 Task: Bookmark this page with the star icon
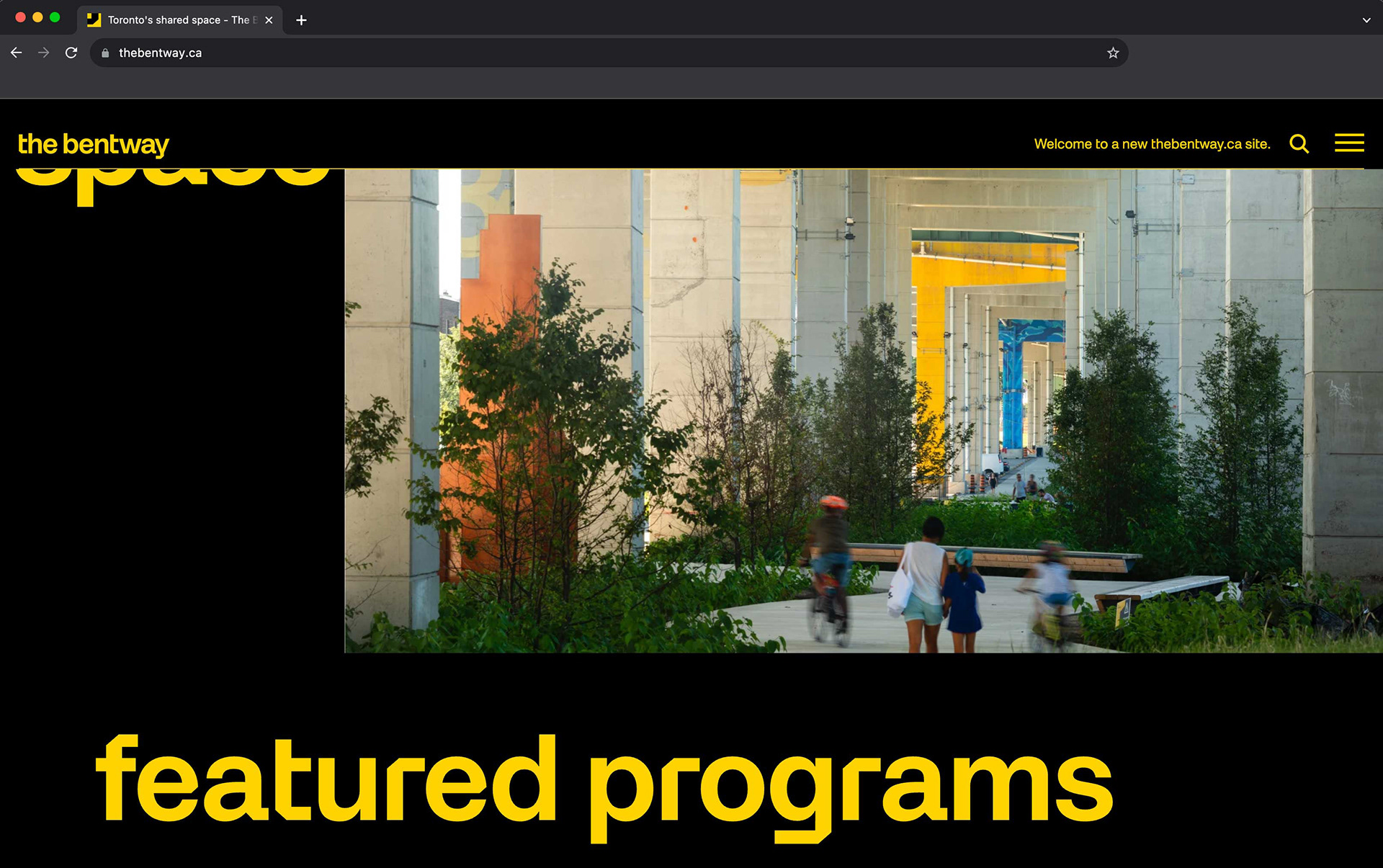1113,53
